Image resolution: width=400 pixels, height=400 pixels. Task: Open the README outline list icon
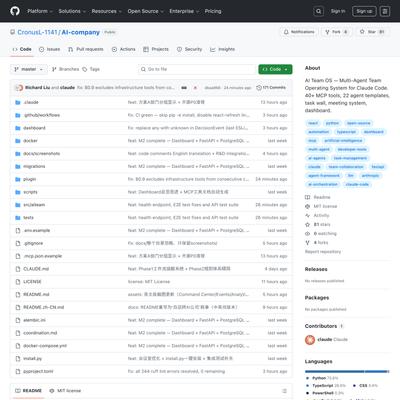pos(284,391)
